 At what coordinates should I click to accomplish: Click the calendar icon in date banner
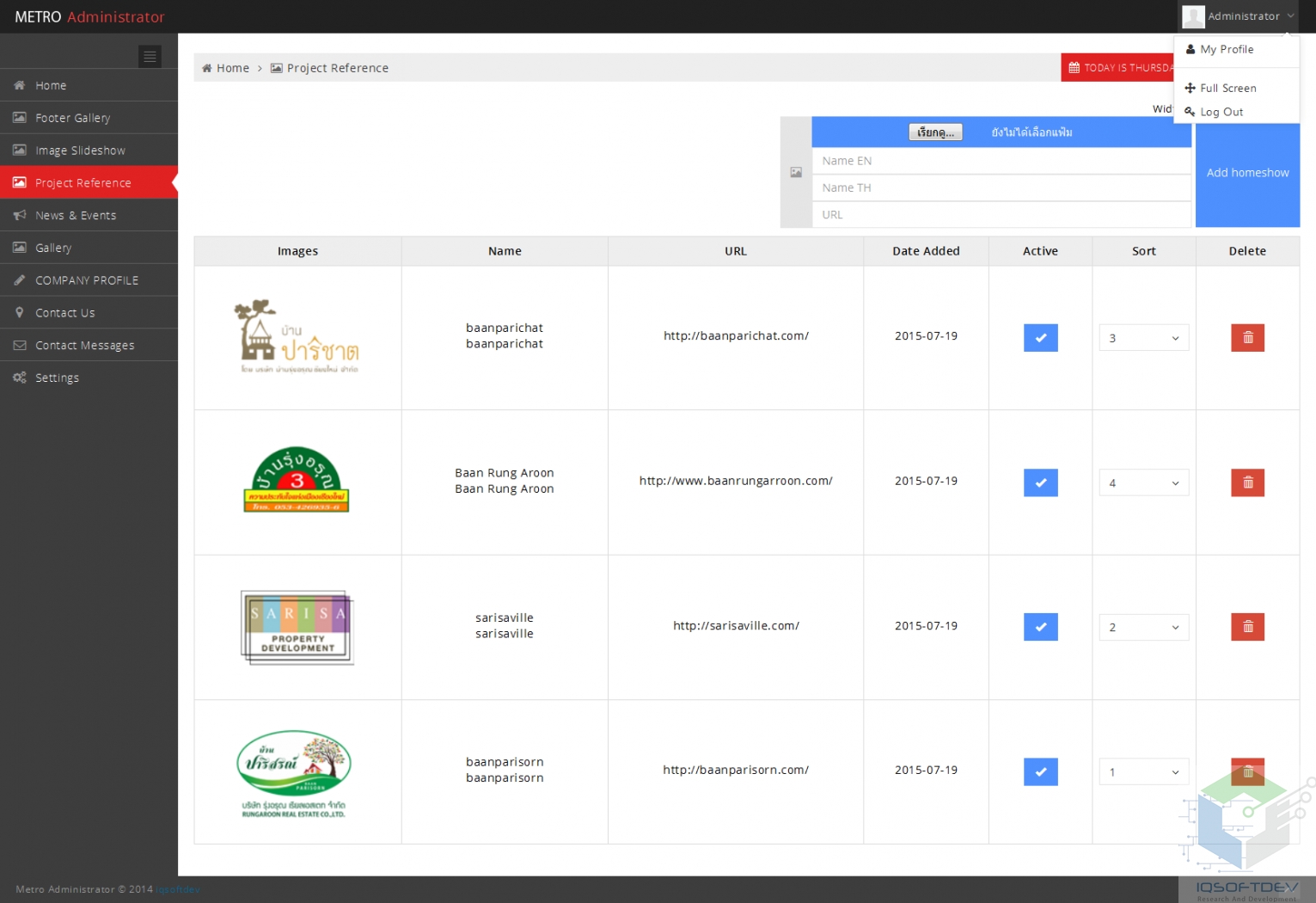coord(1074,68)
